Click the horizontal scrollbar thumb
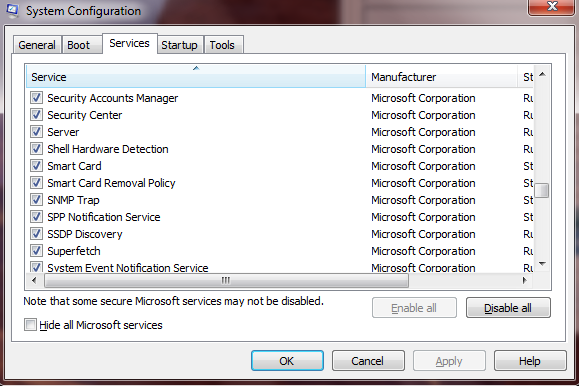 pyautogui.click(x=226, y=281)
